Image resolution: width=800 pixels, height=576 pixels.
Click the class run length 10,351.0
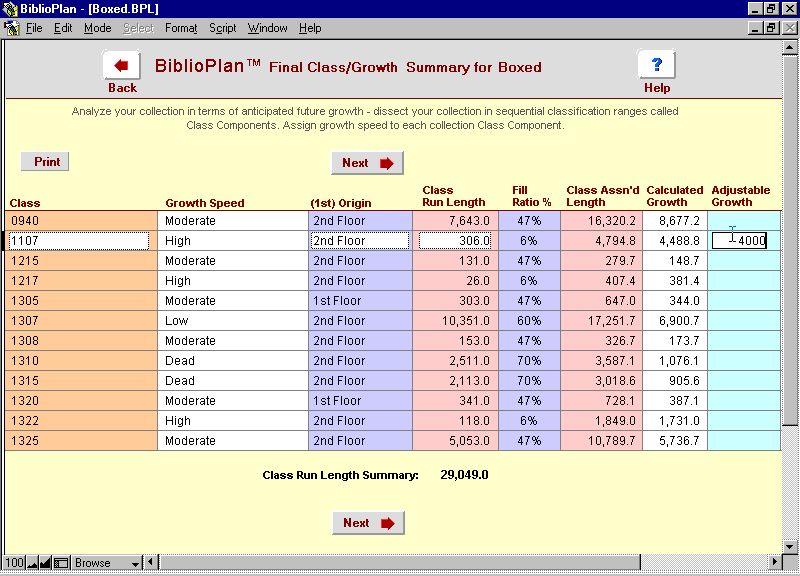(455, 321)
